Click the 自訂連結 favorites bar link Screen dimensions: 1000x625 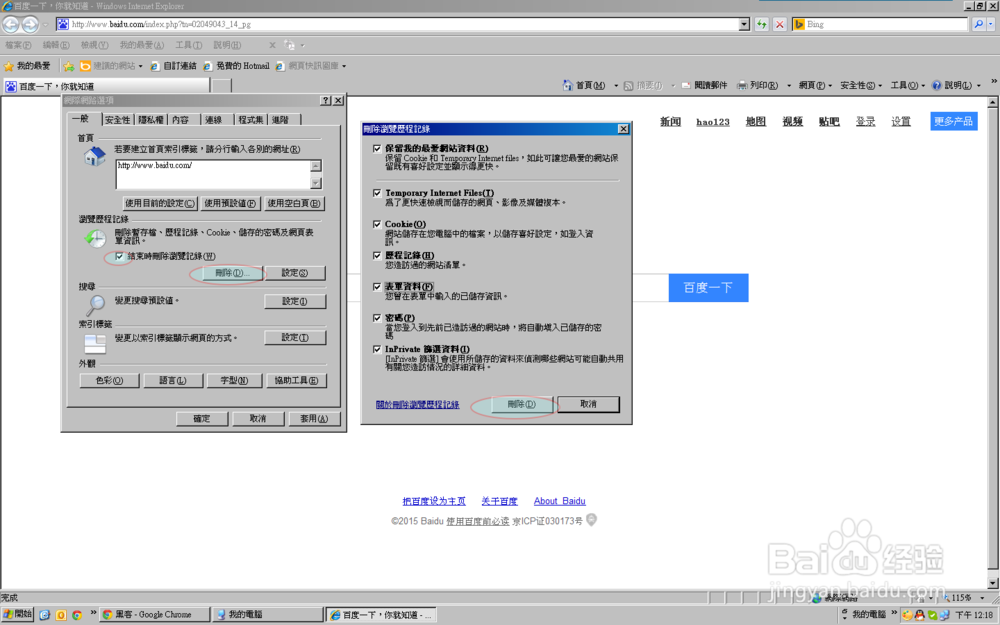click(x=173, y=66)
